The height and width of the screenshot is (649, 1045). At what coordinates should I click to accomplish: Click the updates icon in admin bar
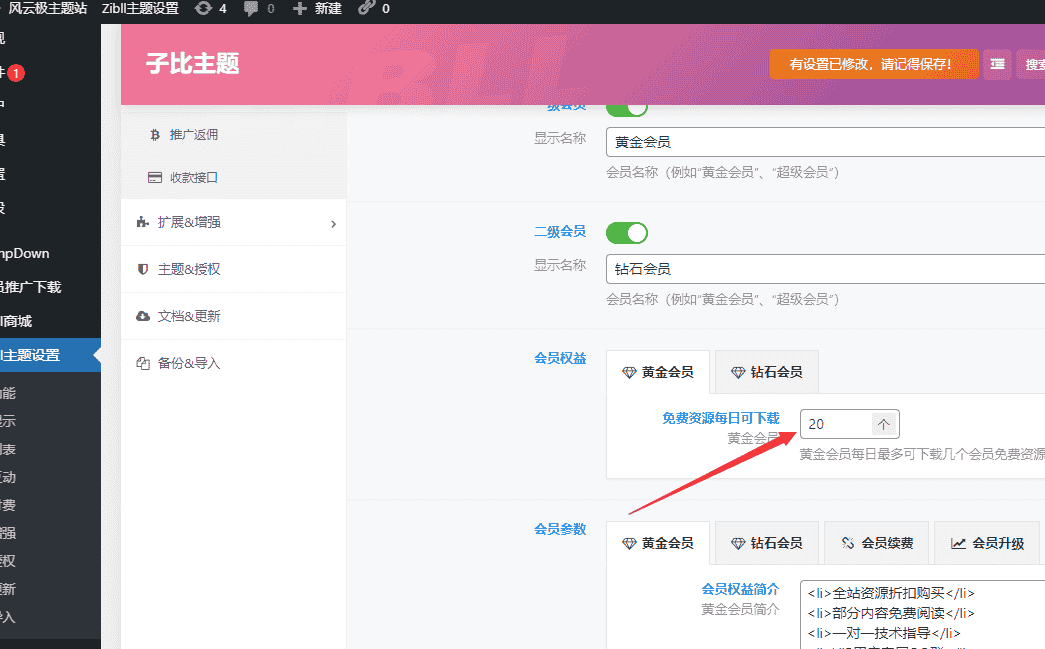click(204, 9)
